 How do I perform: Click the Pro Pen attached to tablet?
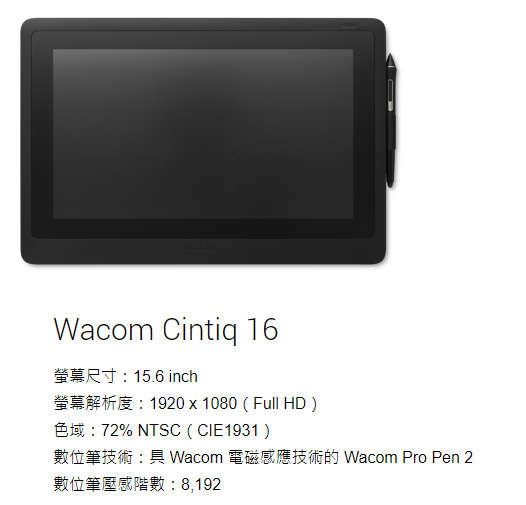tap(391, 120)
